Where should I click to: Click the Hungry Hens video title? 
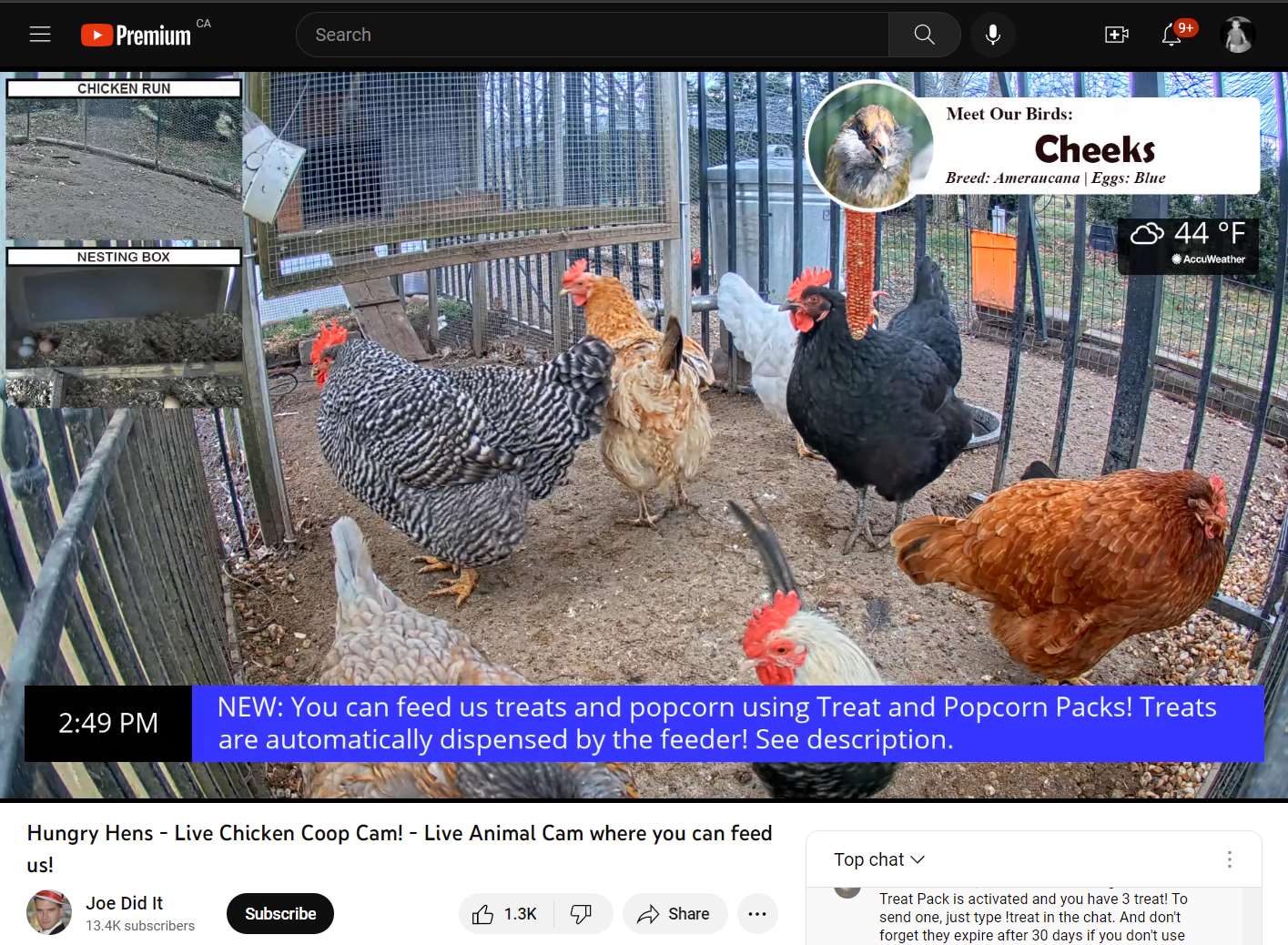pyautogui.click(x=400, y=848)
